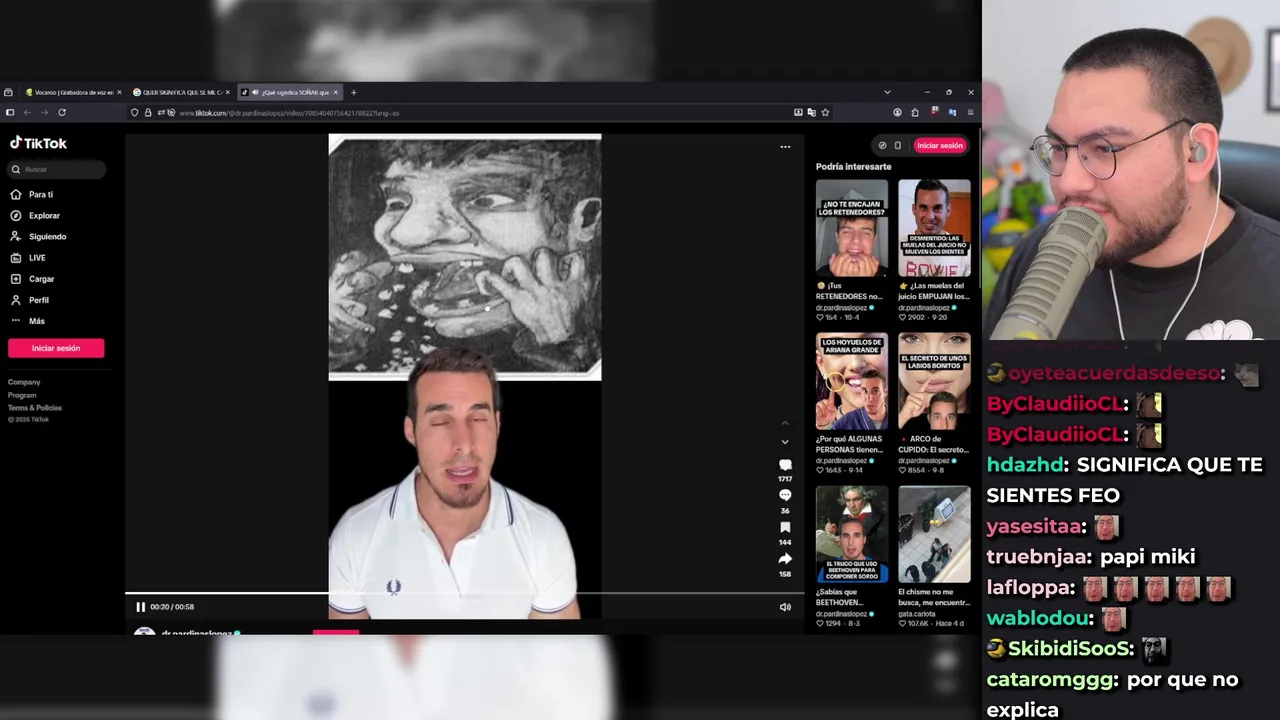Open the Para ti feed
1280x720 pixels.
click(41, 194)
